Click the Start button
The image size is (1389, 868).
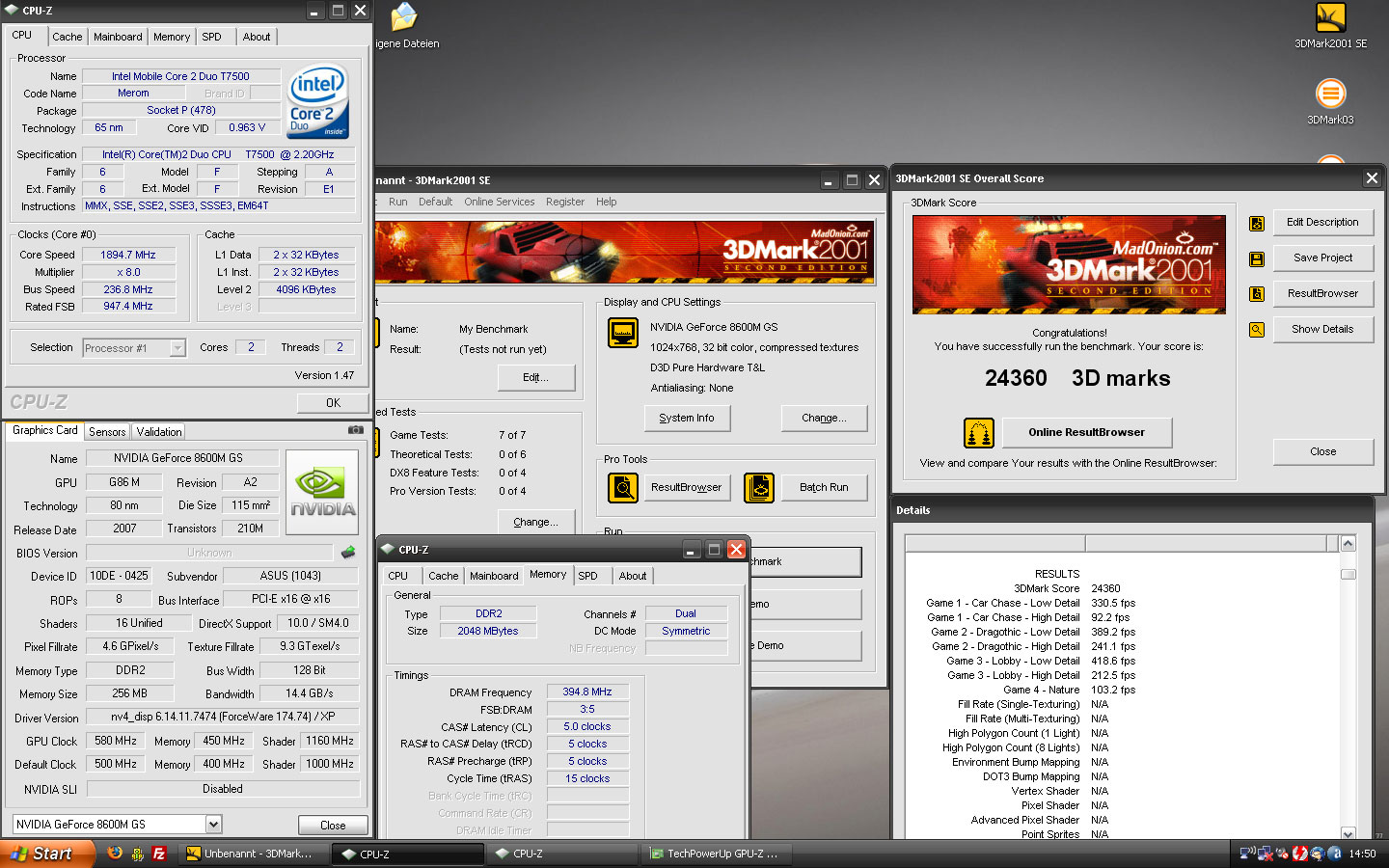click(48, 854)
